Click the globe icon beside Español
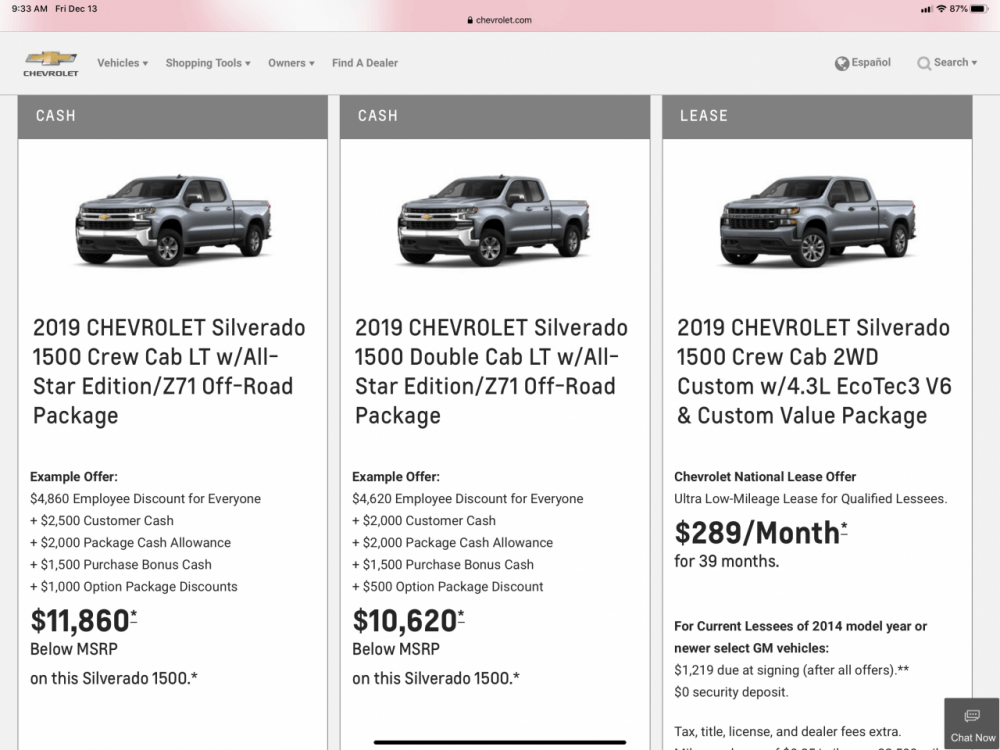The image size is (1000, 750). coord(842,64)
